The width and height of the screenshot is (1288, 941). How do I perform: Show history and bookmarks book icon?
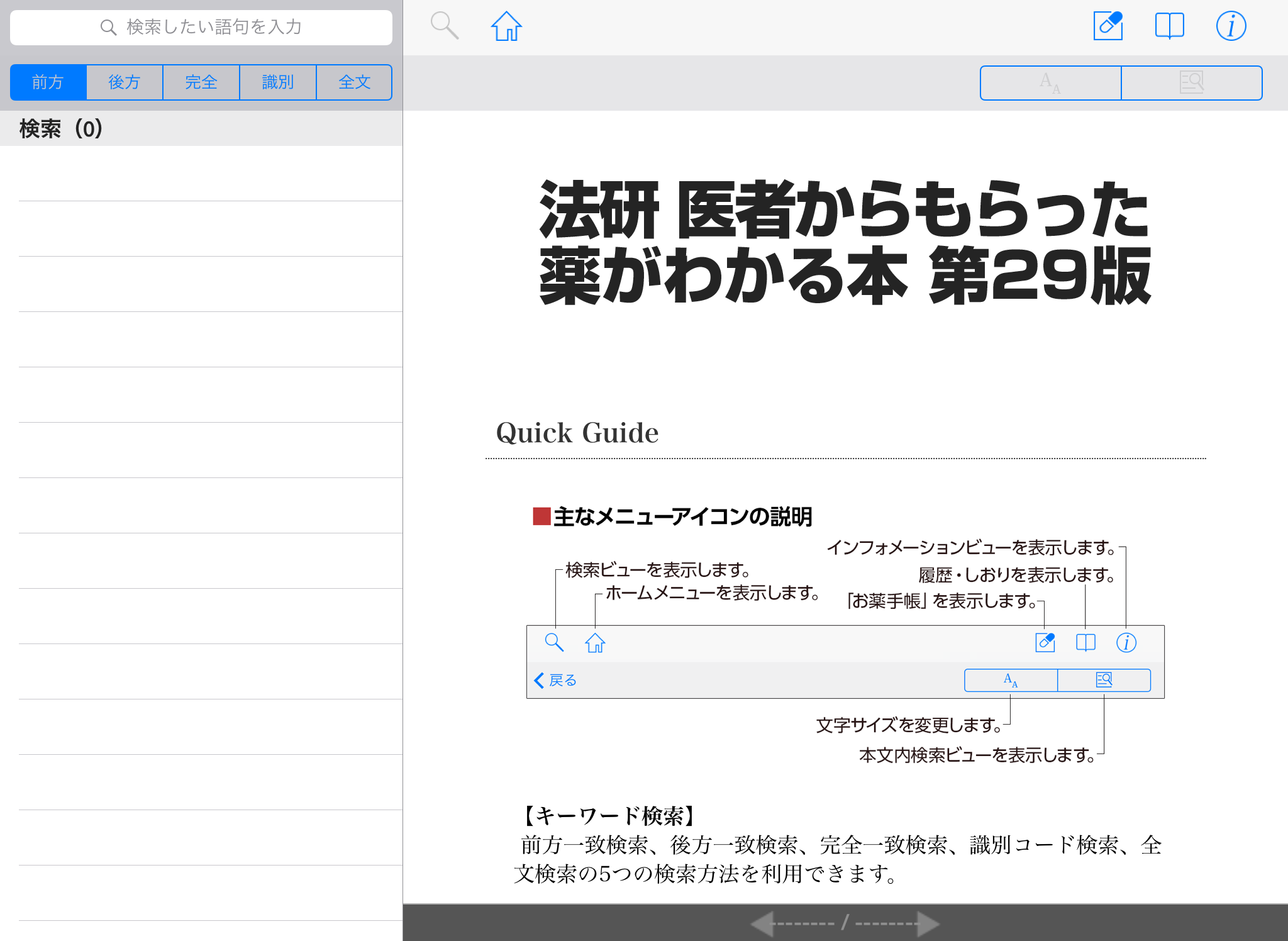(x=1169, y=26)
